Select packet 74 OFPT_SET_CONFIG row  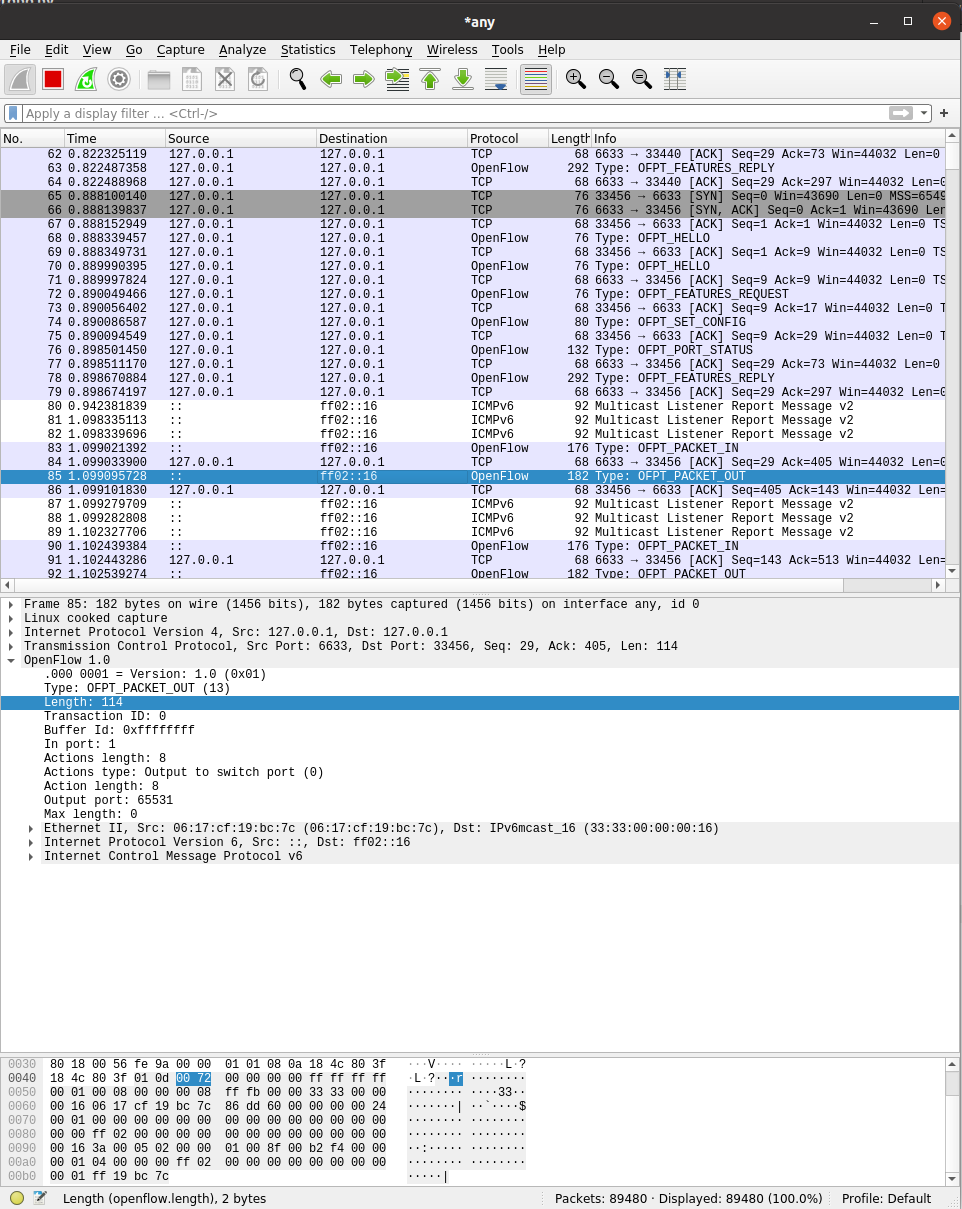(473, 322)
